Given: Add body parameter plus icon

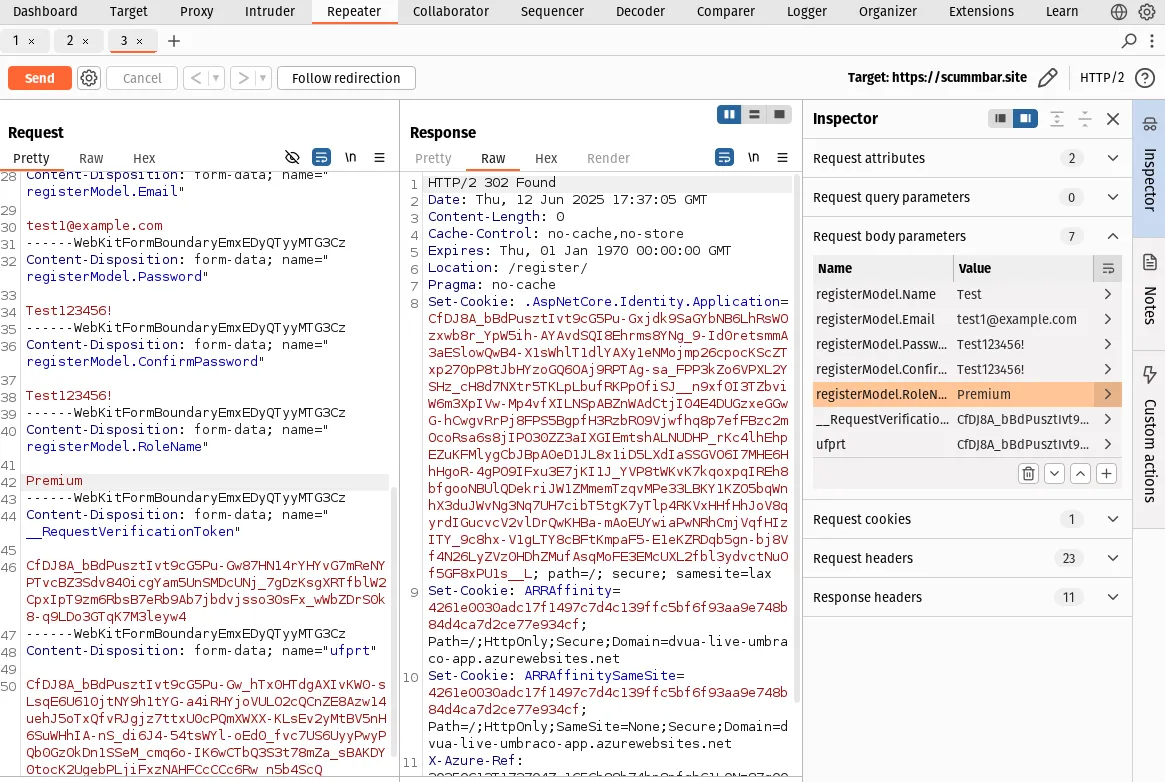Looking at the screenshot, I should 1106,474.
